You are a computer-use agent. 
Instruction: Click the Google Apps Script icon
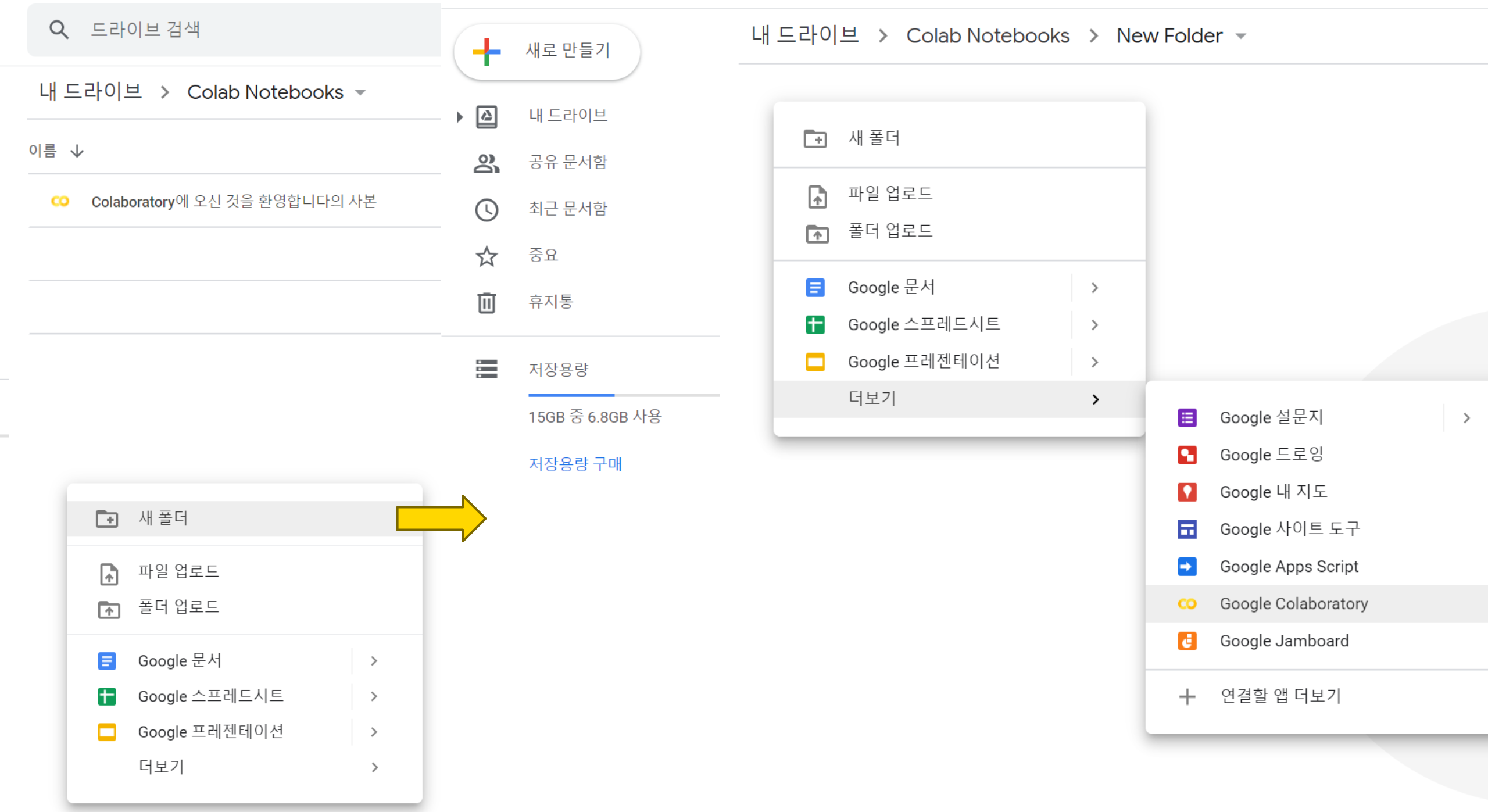(x=1186, y=567)
